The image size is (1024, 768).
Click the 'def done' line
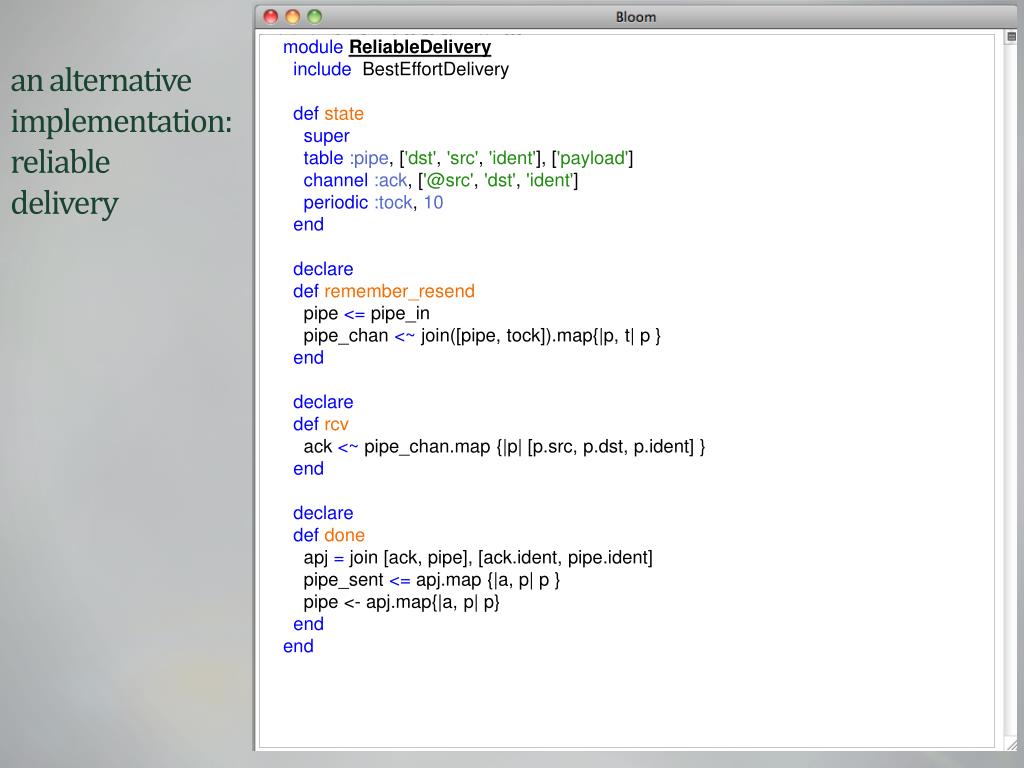[x=328, y=536]
